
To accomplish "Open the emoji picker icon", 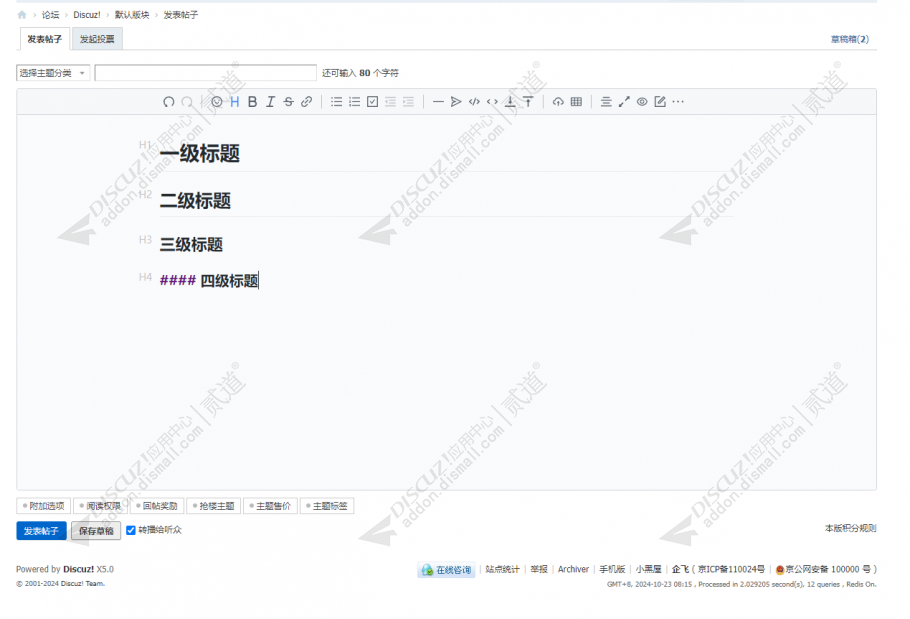I will (216, 102).
